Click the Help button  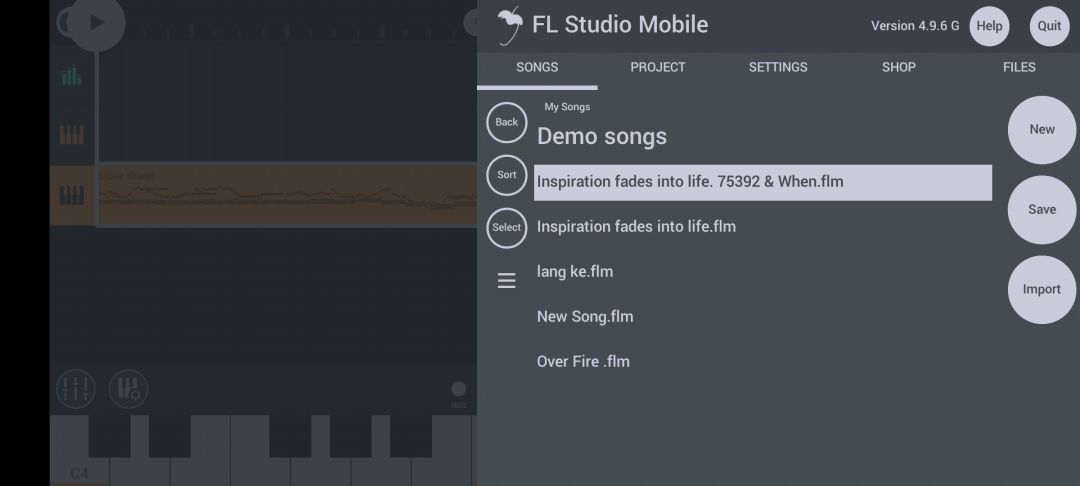(x=989, y=26)
